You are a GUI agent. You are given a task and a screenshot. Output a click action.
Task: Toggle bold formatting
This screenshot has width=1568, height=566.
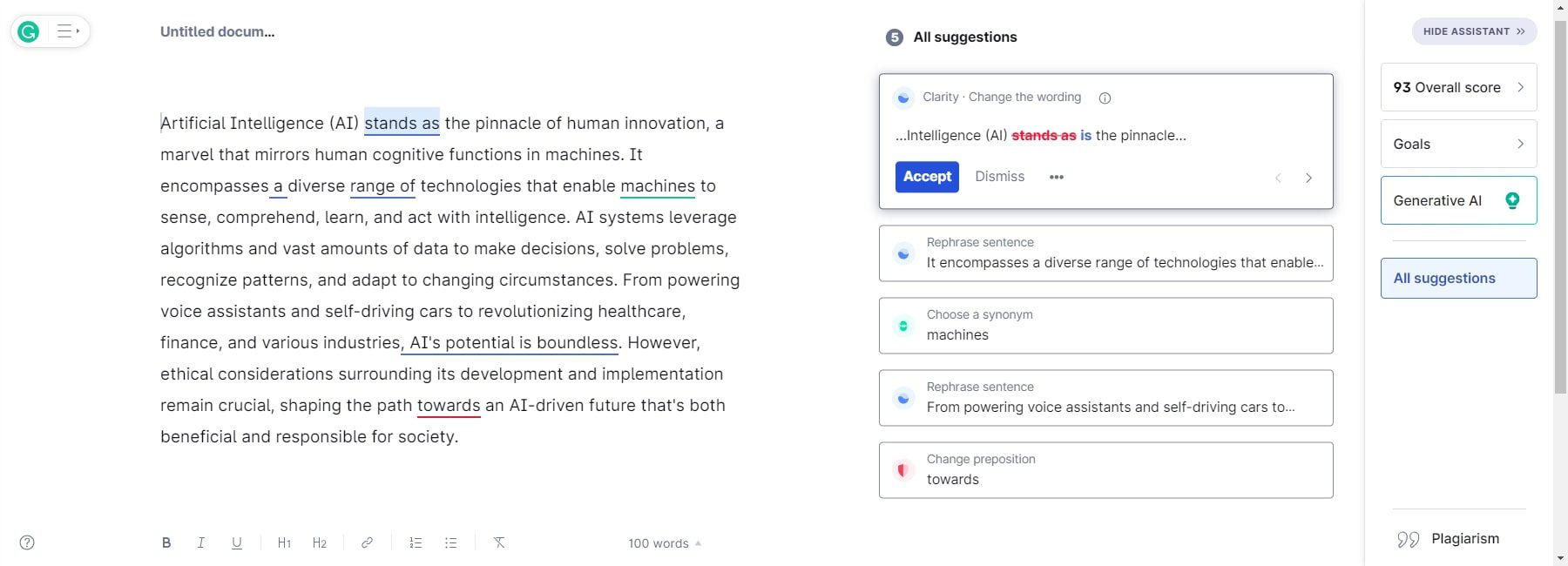tap(166, 542)
